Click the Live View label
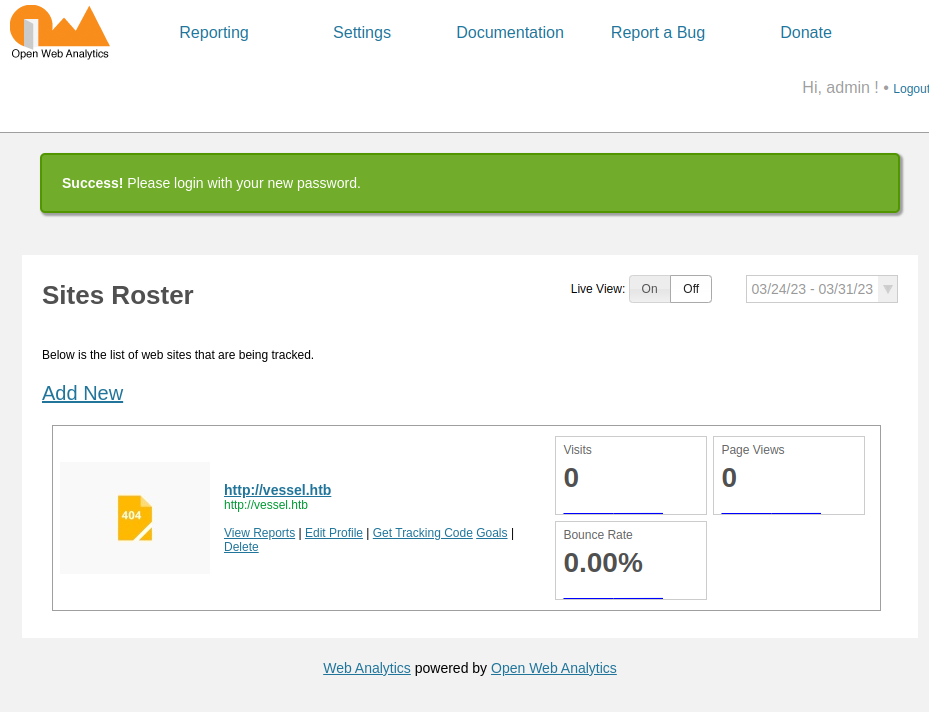Image resolution: width=929 pixels, height=712 pixels. pyautogui.click(x=598, y=289)
